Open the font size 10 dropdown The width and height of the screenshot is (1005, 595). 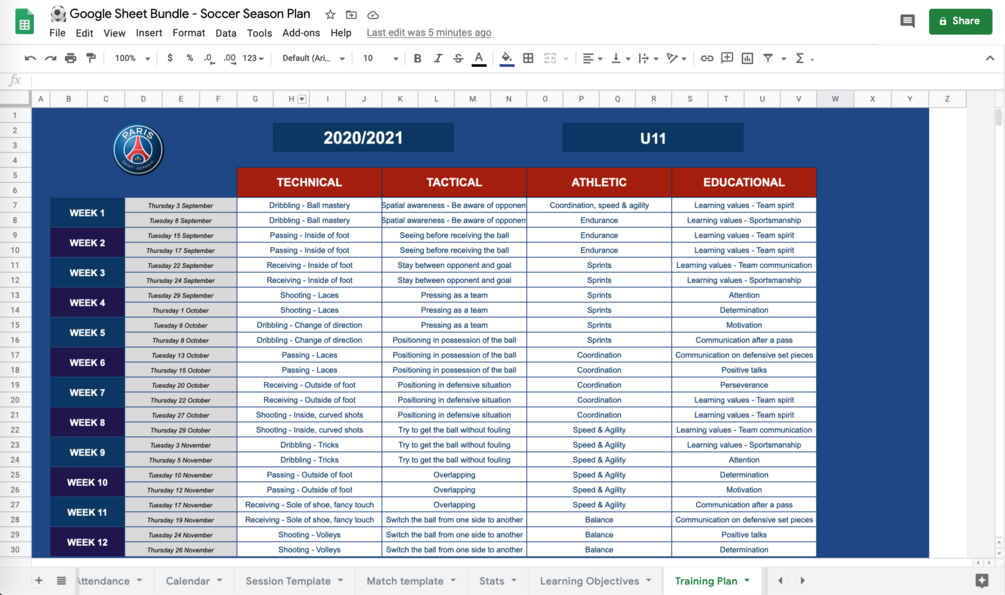click(x=381, y=58)
